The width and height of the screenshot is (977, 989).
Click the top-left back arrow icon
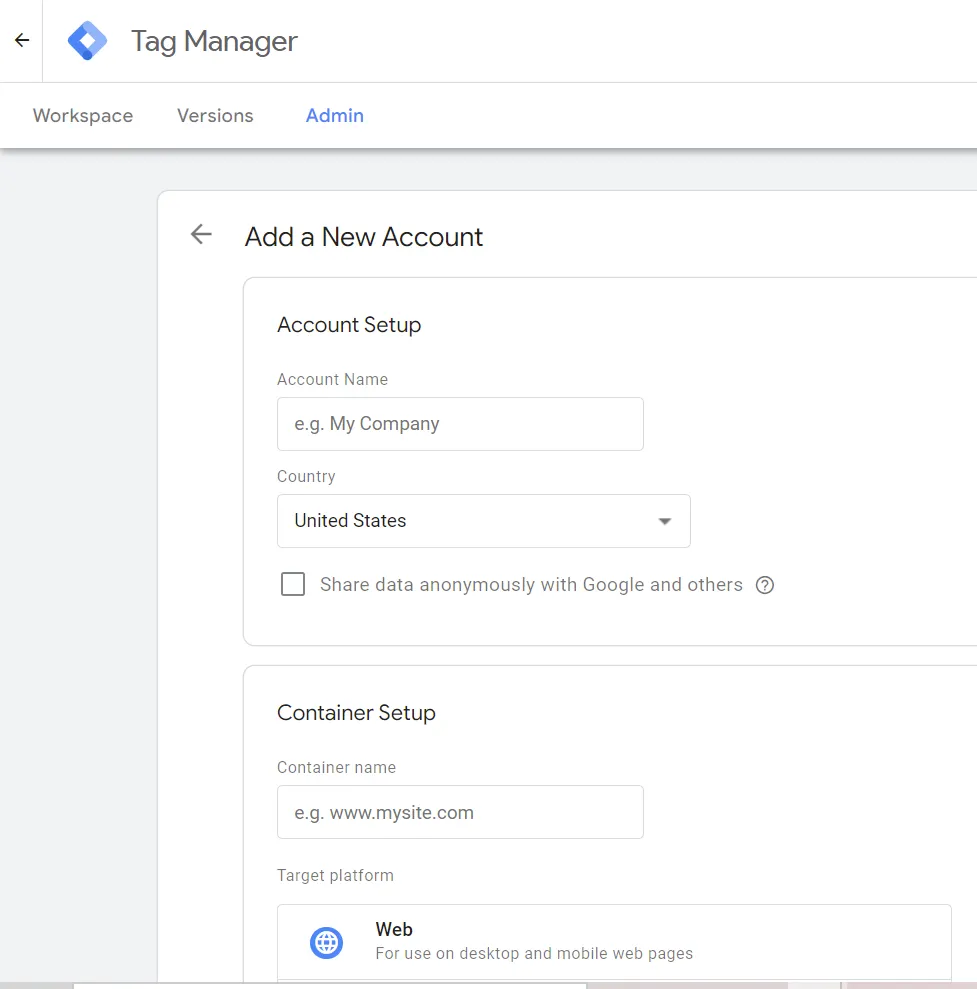pos(22,41)
